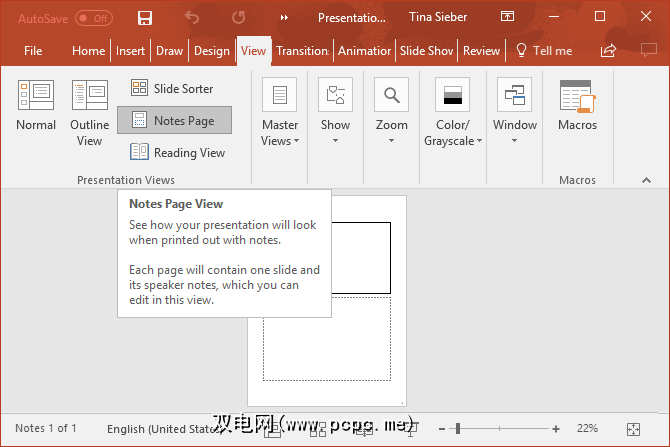Expand the Zoom dropdown in ribbon

[391, 111]
